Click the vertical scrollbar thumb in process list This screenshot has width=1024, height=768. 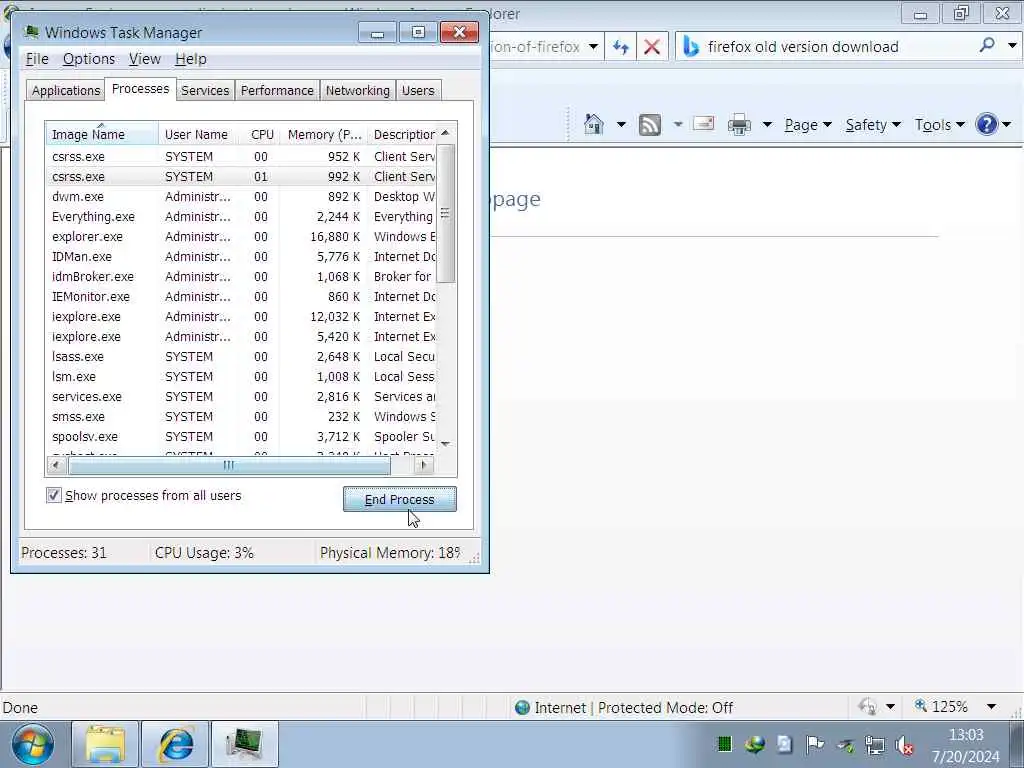pyautogui.click(x=445, y=214)
